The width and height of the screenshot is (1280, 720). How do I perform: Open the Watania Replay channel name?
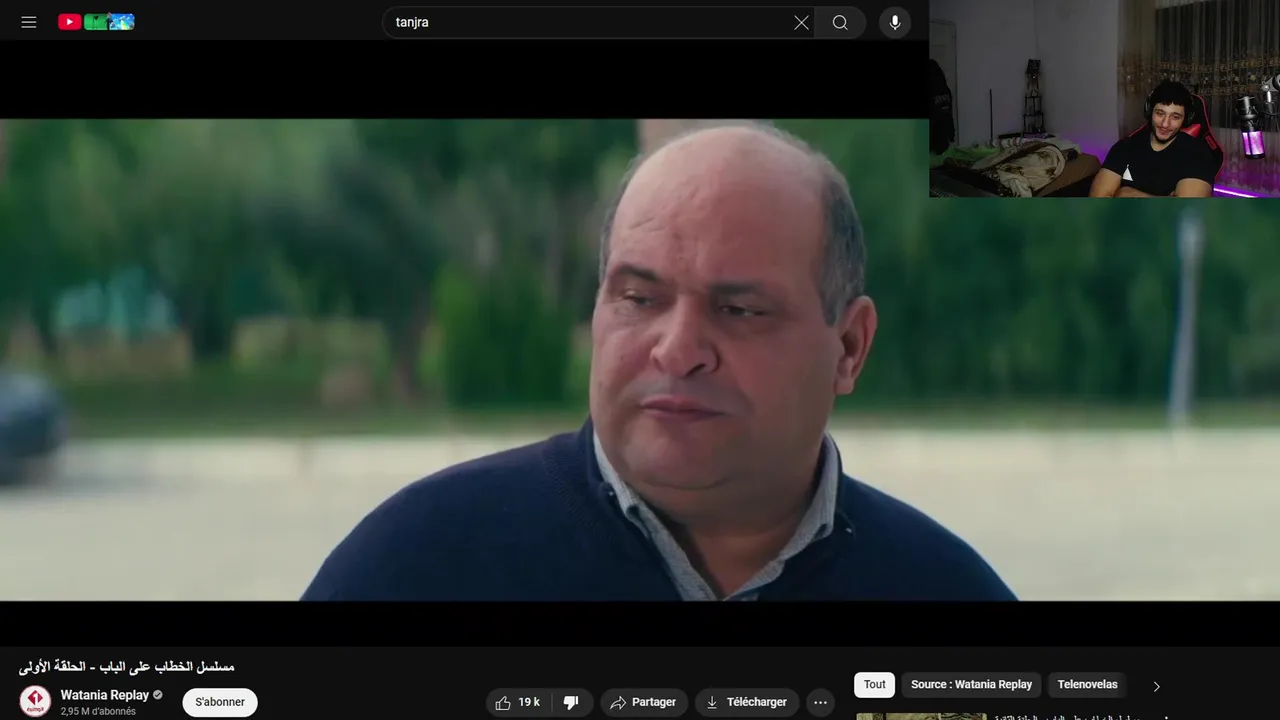(x=105, y=695)
